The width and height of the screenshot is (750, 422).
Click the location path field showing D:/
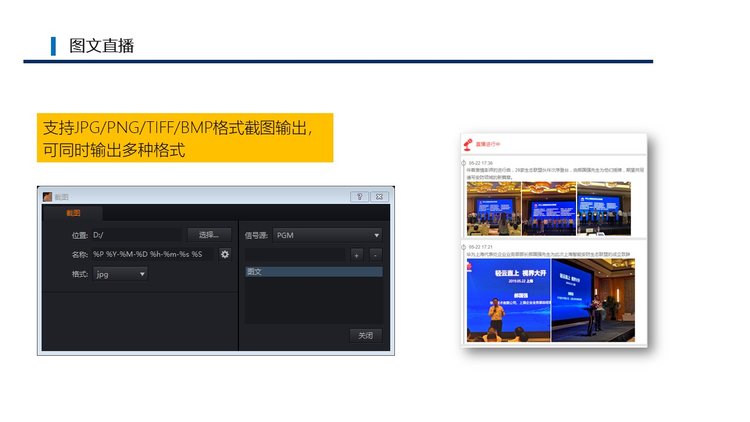tap(134, 235)
